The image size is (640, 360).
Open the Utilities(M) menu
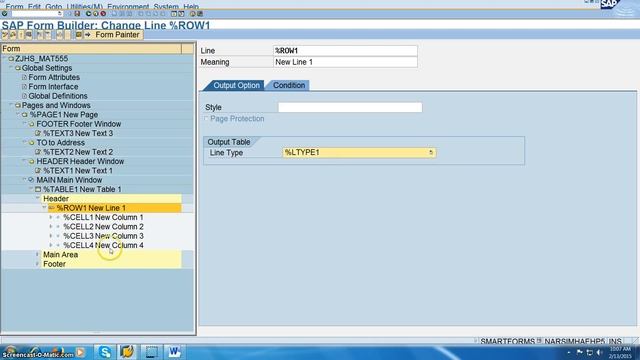point(84,7)
